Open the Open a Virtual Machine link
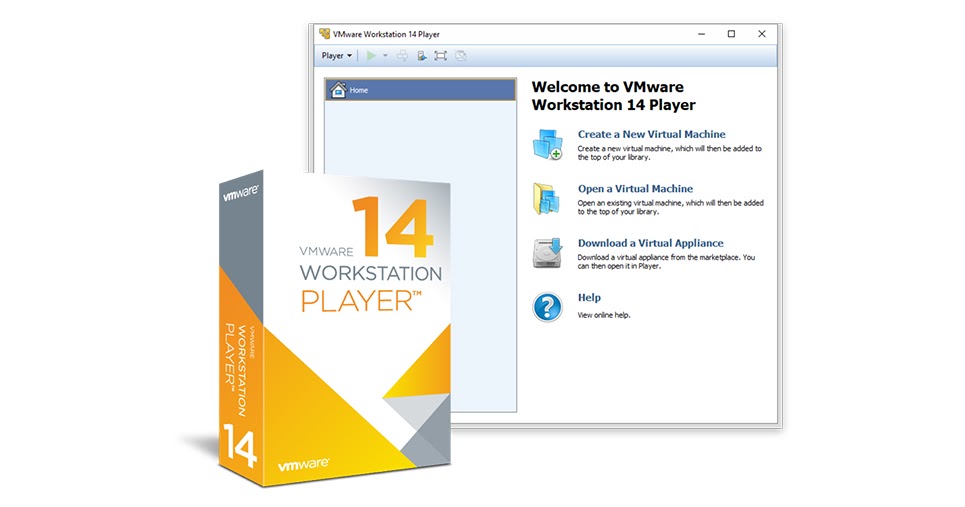This screenshot has width=965, height=507. click(635, 189)
